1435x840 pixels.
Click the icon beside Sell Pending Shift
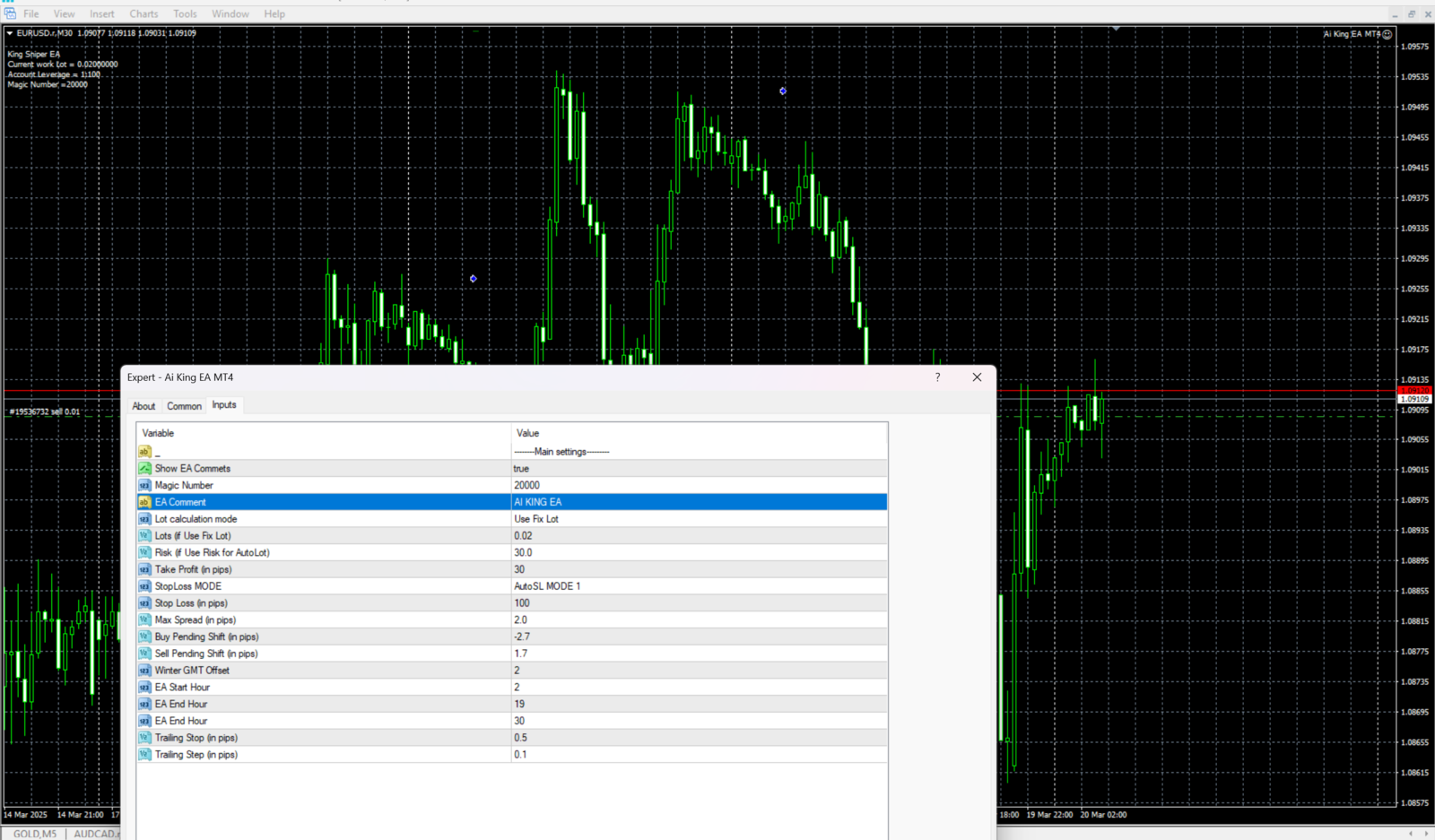pyautogui.click(x=144, y=654)
